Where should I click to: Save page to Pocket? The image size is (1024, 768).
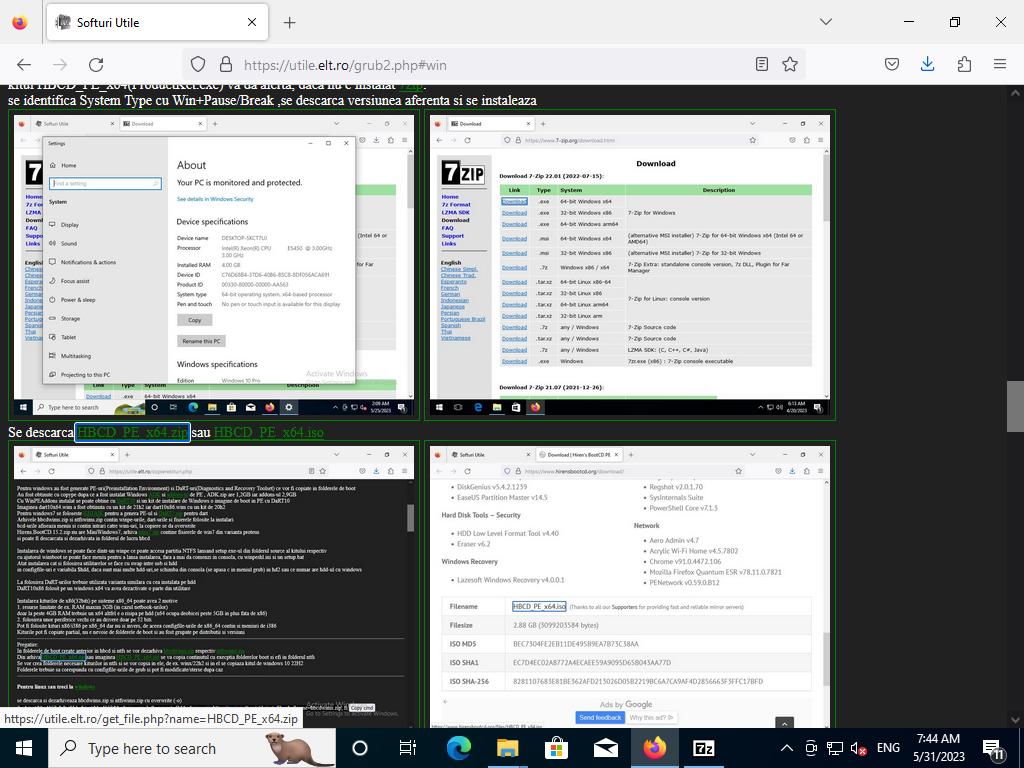coord(892,64)
